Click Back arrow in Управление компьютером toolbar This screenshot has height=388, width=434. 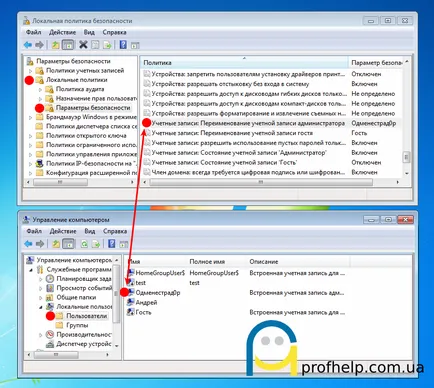pos(28,244)
